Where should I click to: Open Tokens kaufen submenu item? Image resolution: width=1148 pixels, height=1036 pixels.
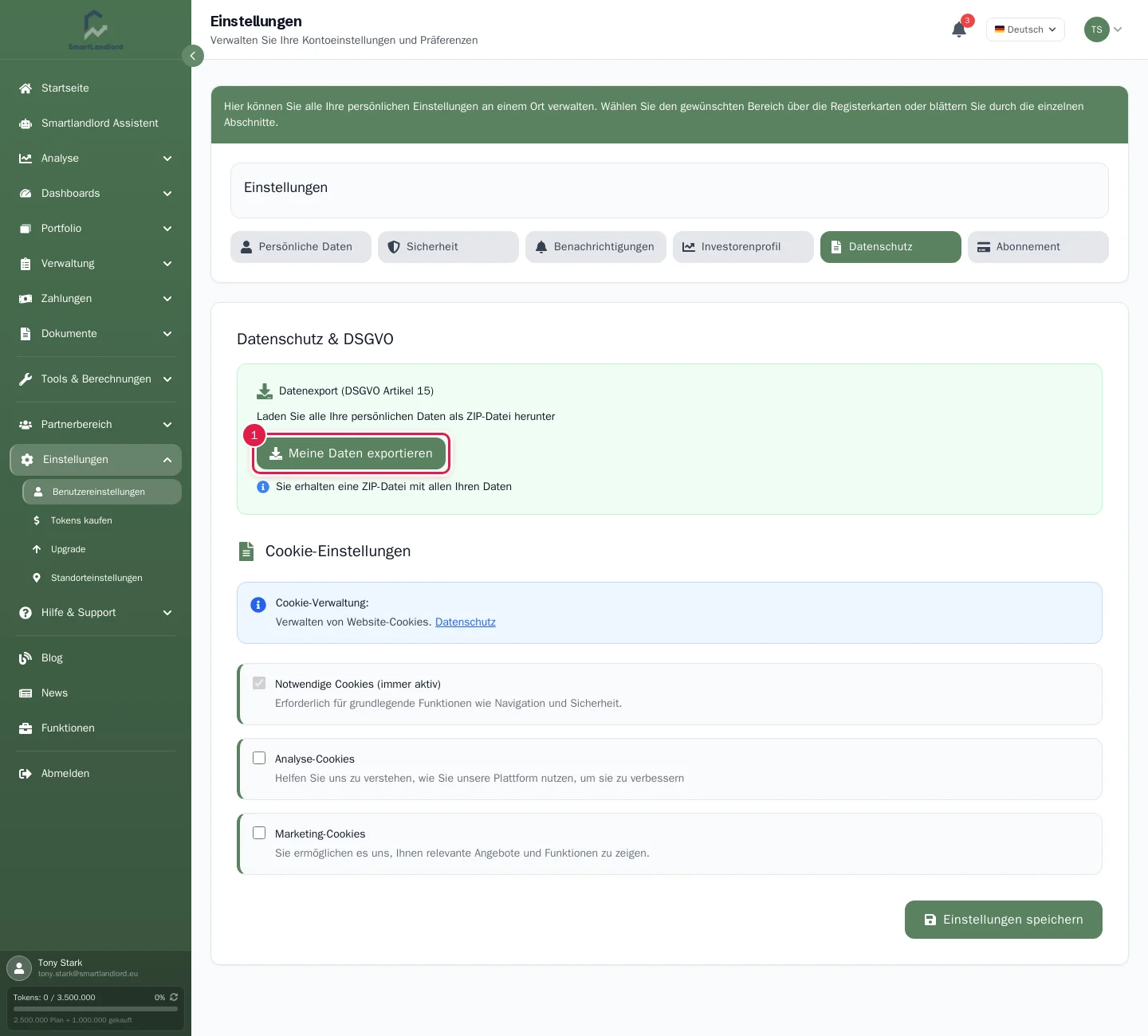click(x=102, y=520)
